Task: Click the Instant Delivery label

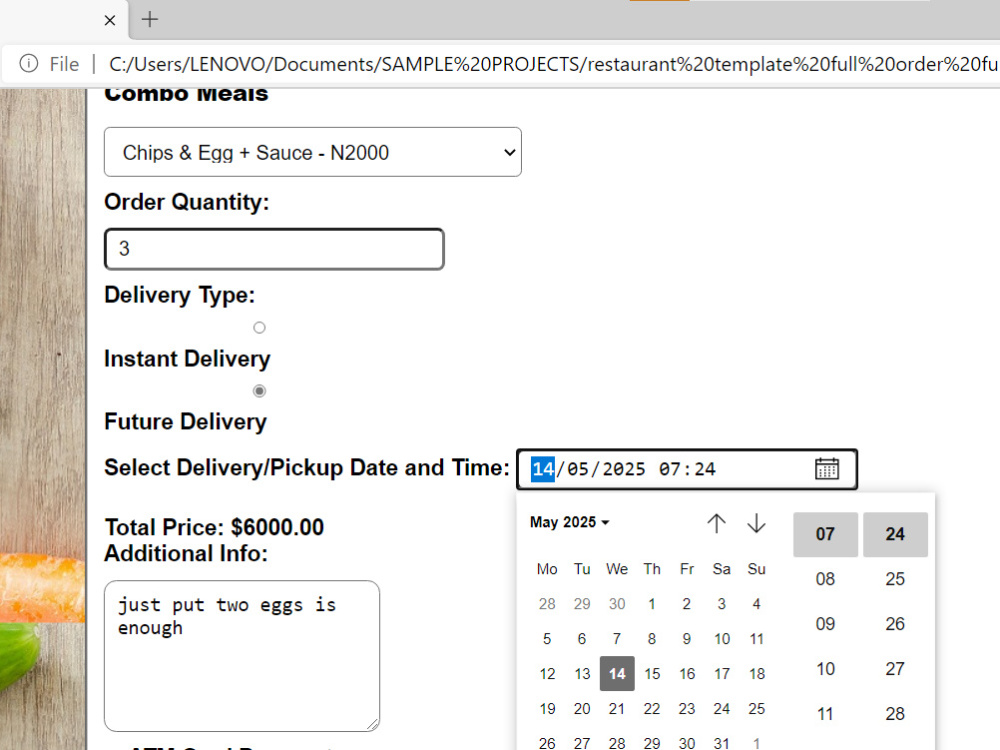Action: (x=187, y=359)
